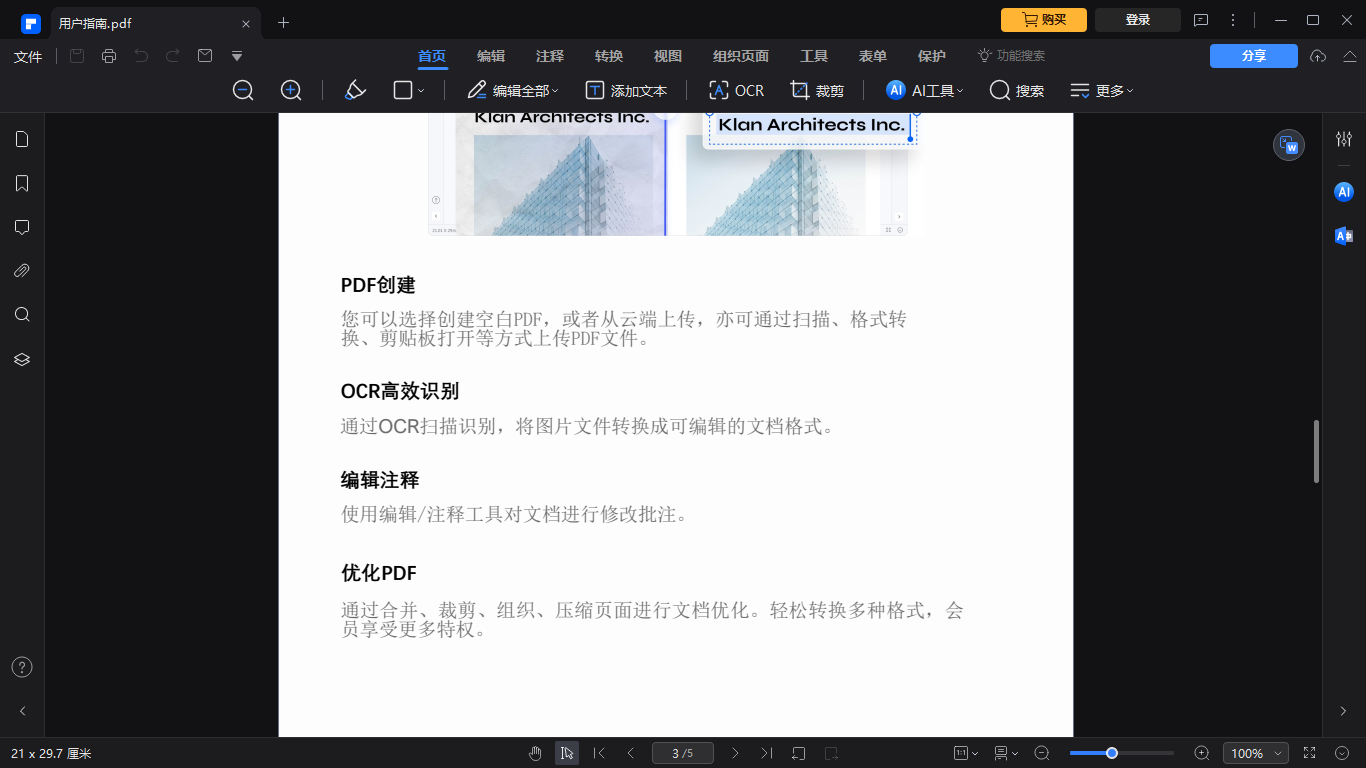Viewport: 1366px width, 768px height.
Task: Switch to the 注释 tab
Action: click(550, 56)
